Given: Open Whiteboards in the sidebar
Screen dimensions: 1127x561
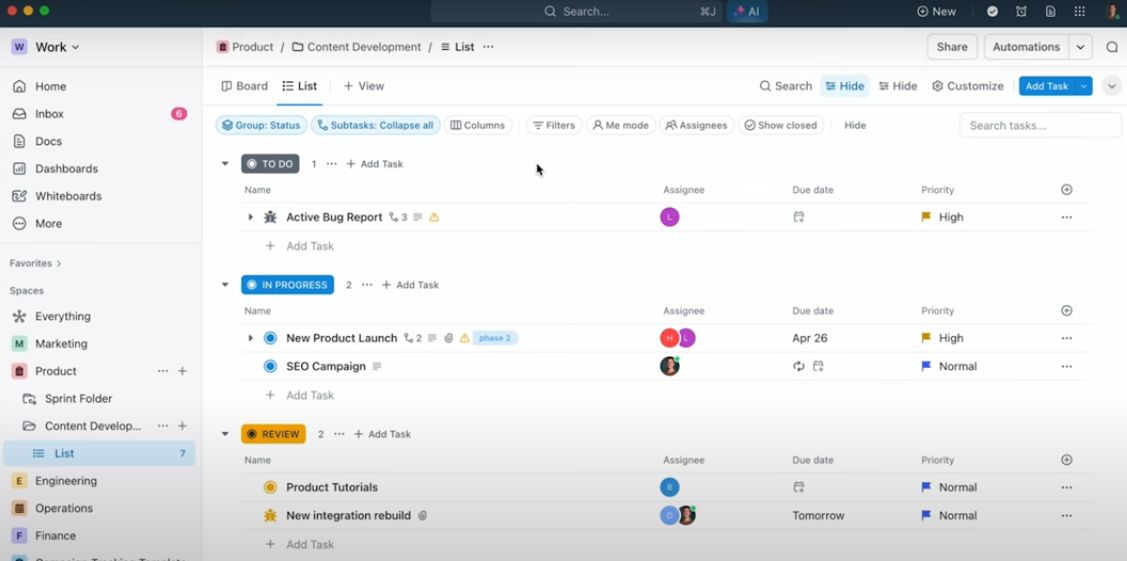Looking at the screenshot, I should pos(68,196).
